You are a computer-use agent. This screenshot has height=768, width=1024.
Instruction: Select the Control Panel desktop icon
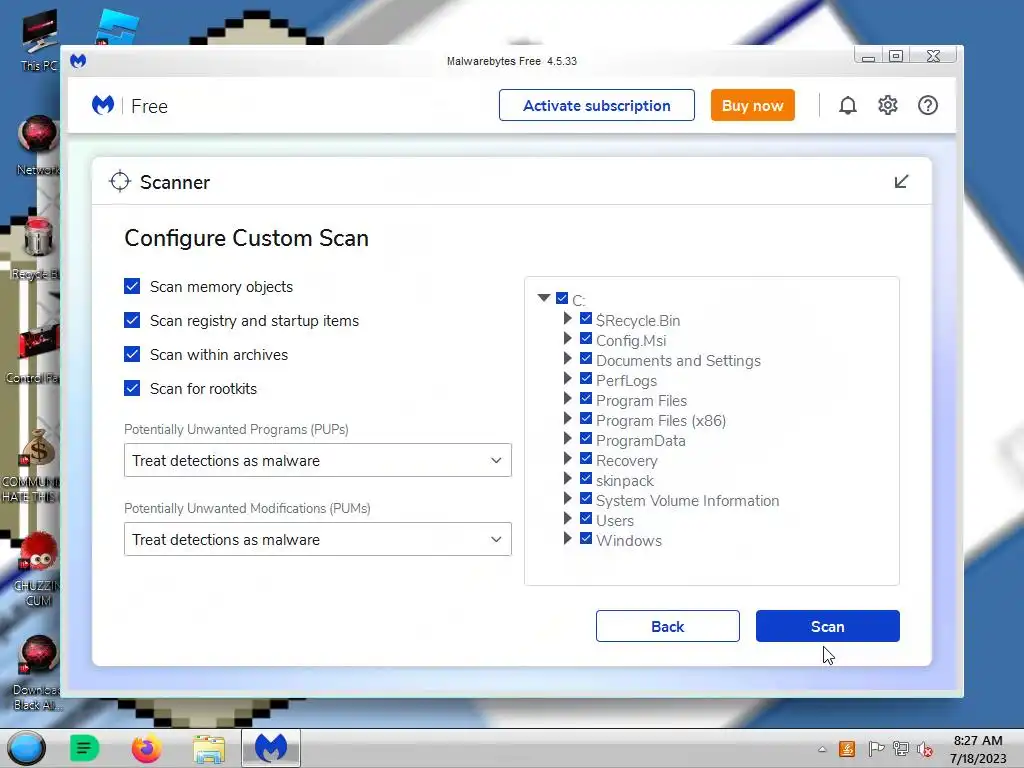(34, 353)
